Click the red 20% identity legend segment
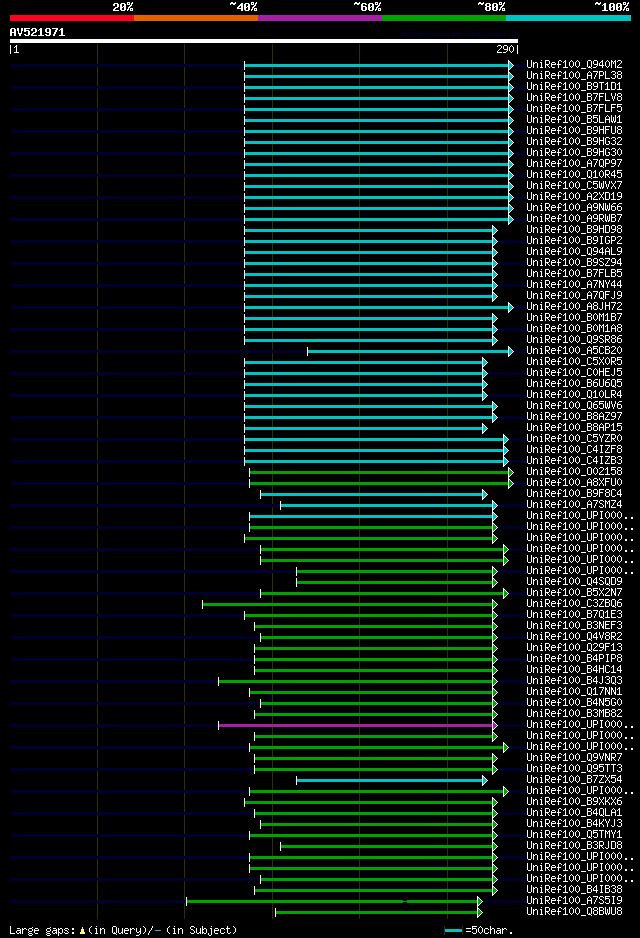 tap(72, 18)
